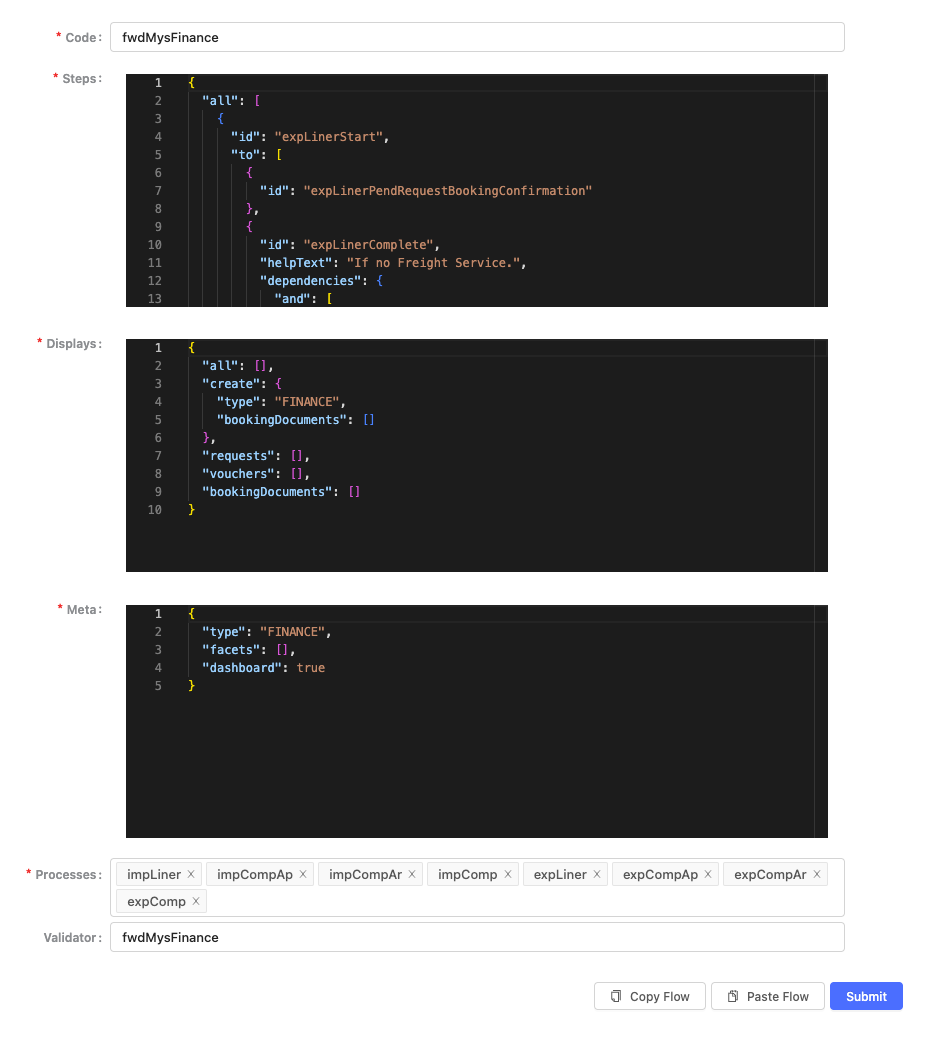Click "create" key in Displays editor
Image resolution: width=933 pixels, height=1039 pixels.
point(231,384)
